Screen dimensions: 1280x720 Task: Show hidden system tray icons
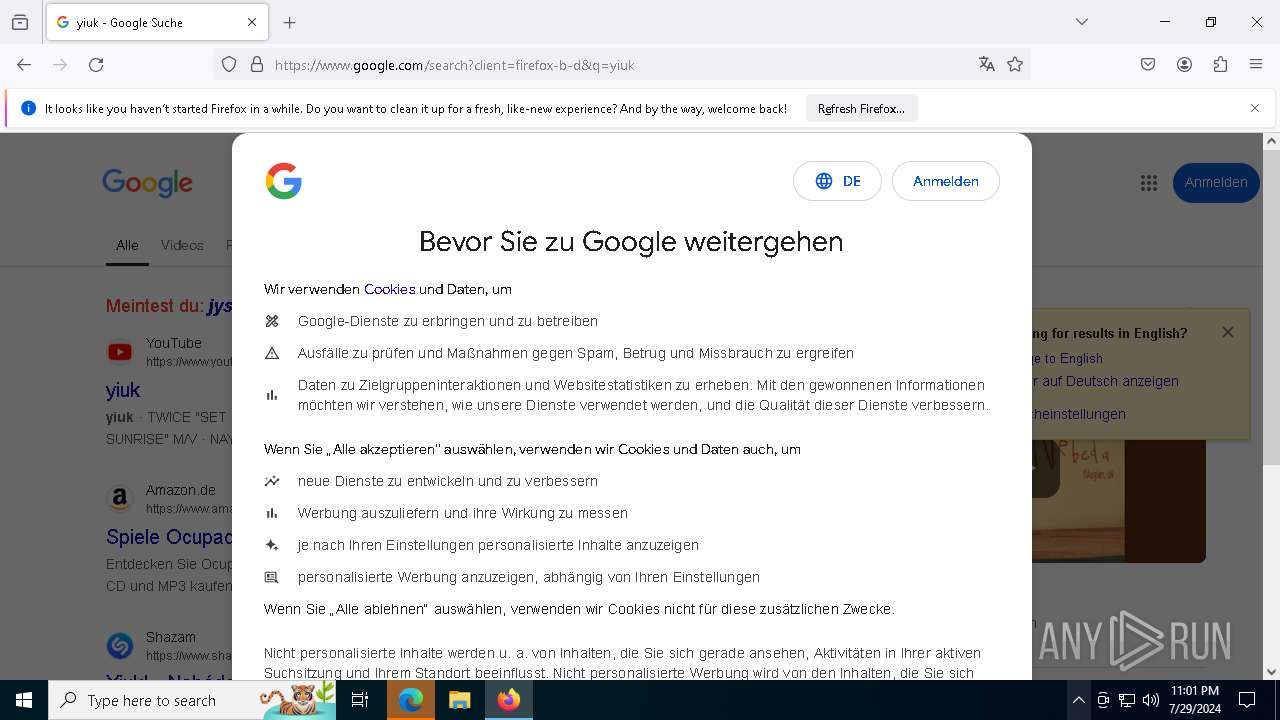(1078, 700)
